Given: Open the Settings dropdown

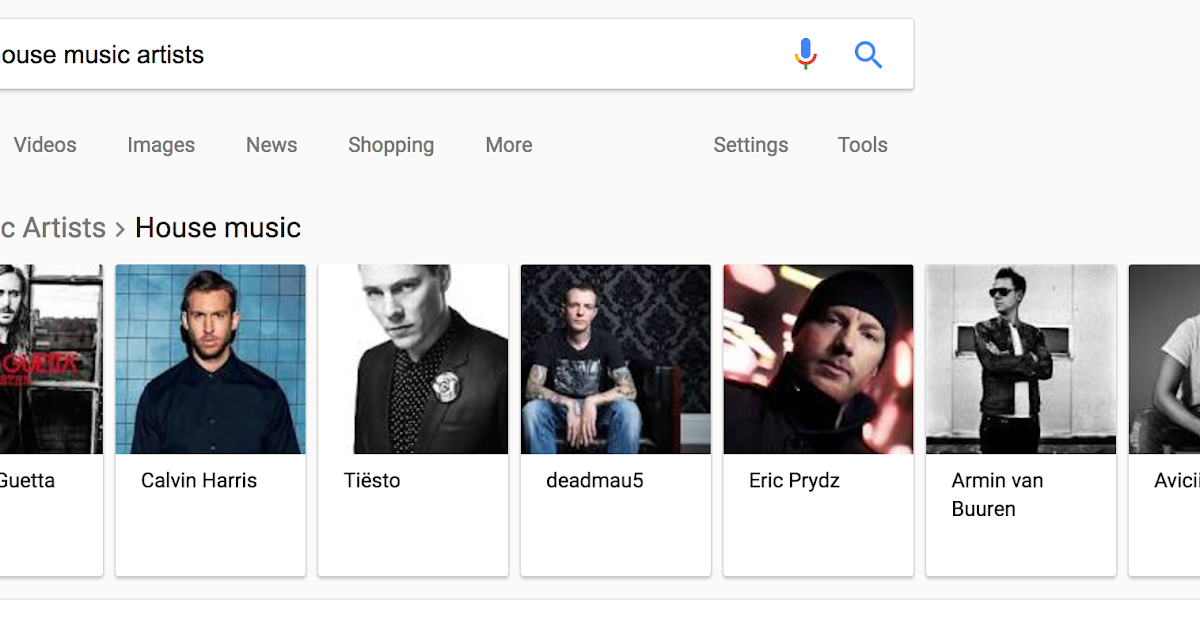Looking at the screenshot, I should 751,145.
